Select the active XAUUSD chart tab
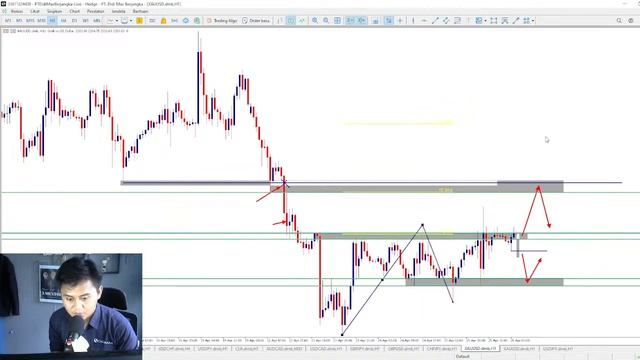Screen dimensions: 640x360 click(480, 349)
